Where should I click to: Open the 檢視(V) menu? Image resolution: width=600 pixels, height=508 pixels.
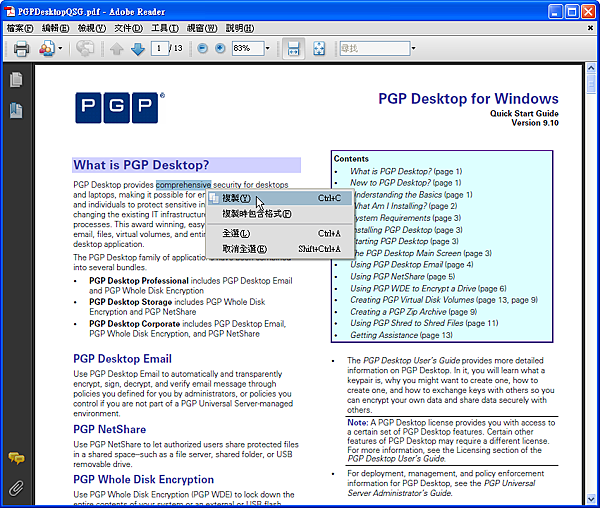92,28
